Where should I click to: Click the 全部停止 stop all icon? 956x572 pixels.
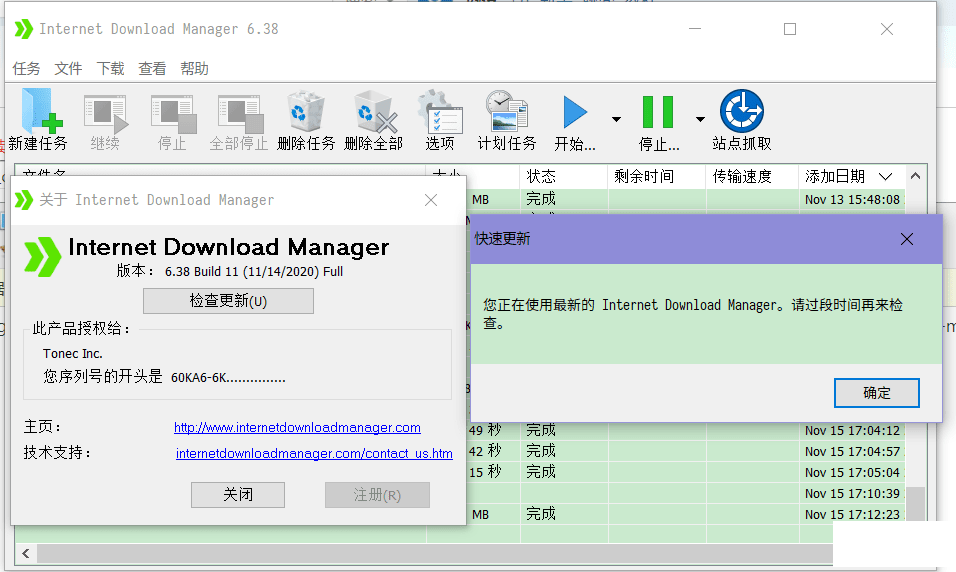(240, 113)
